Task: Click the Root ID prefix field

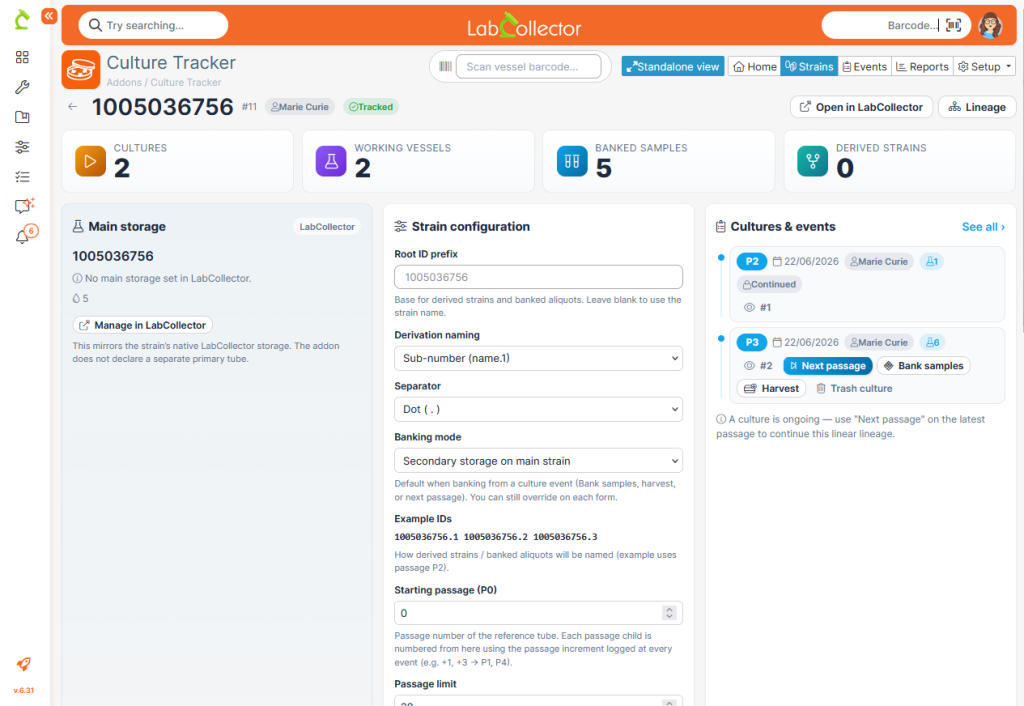Action: pos(538,277)
